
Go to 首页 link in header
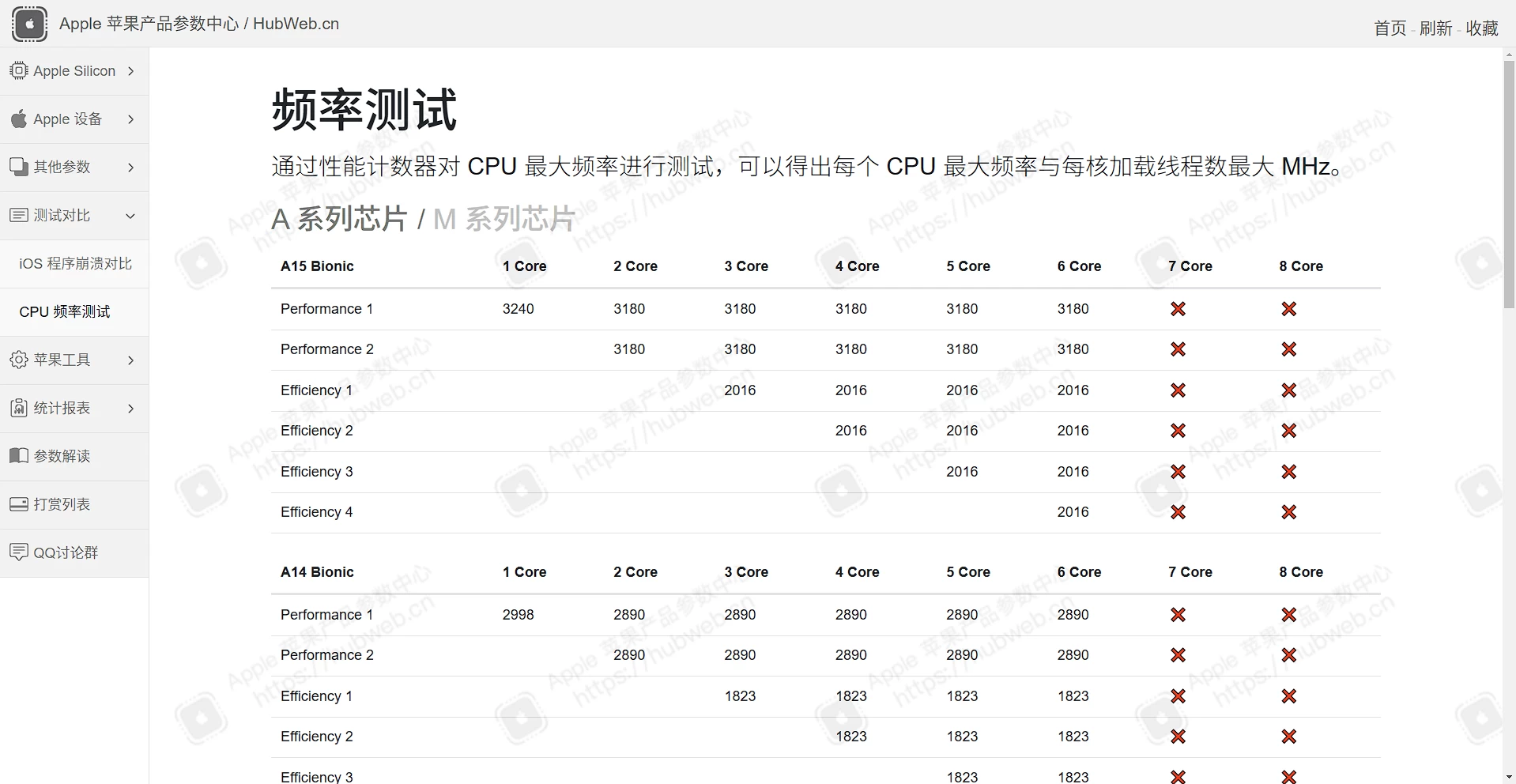(x=1390, y=28)
